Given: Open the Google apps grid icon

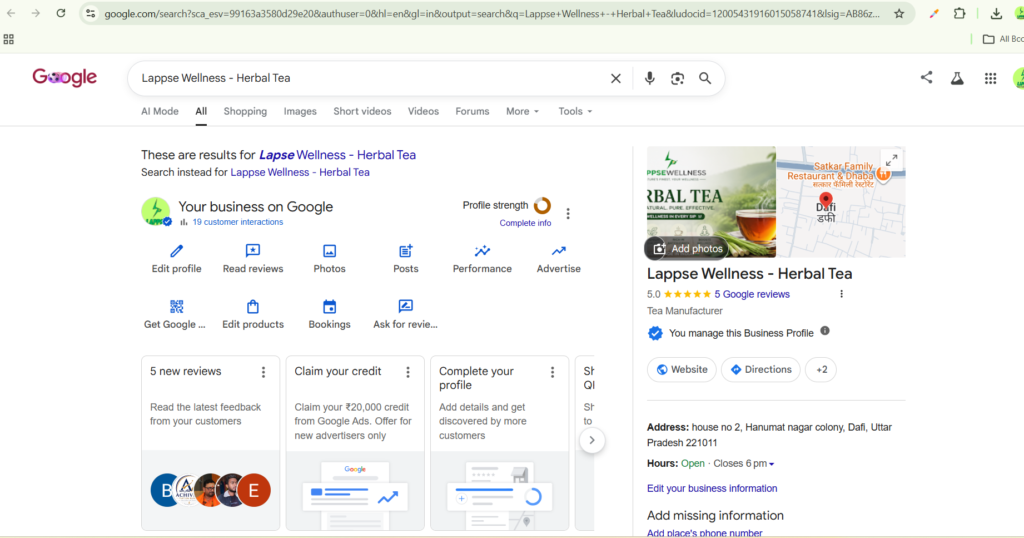Looking at the screenshot, I should pyautogui.click(x=990, y=78).
